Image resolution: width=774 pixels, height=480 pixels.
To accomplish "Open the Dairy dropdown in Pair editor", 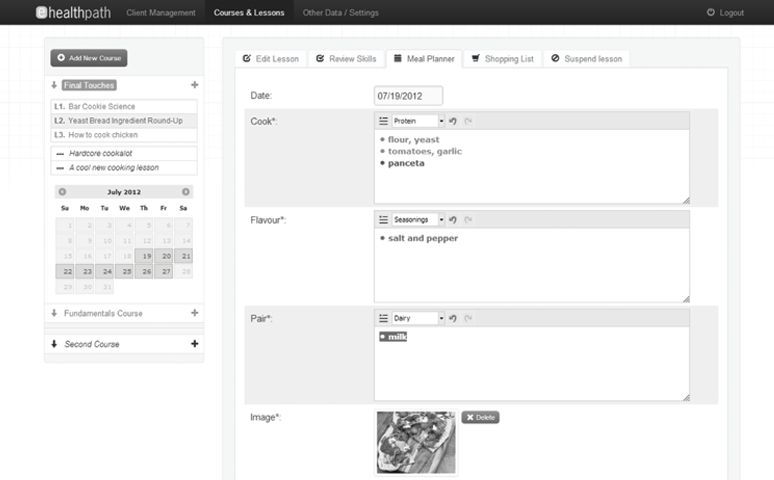I will point(417,318).
